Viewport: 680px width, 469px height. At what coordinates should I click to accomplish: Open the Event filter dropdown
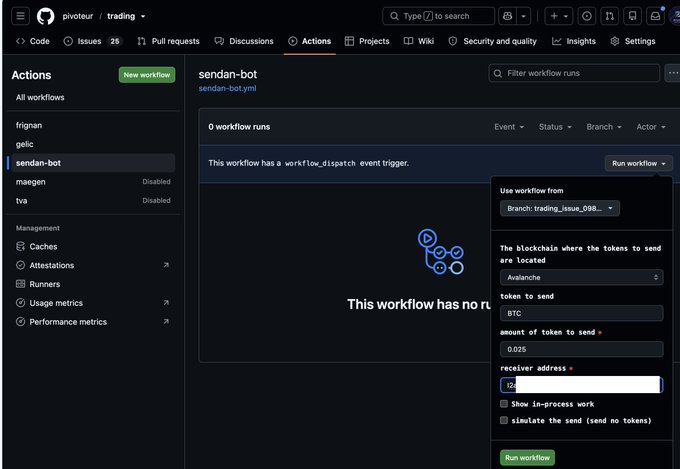509,127
